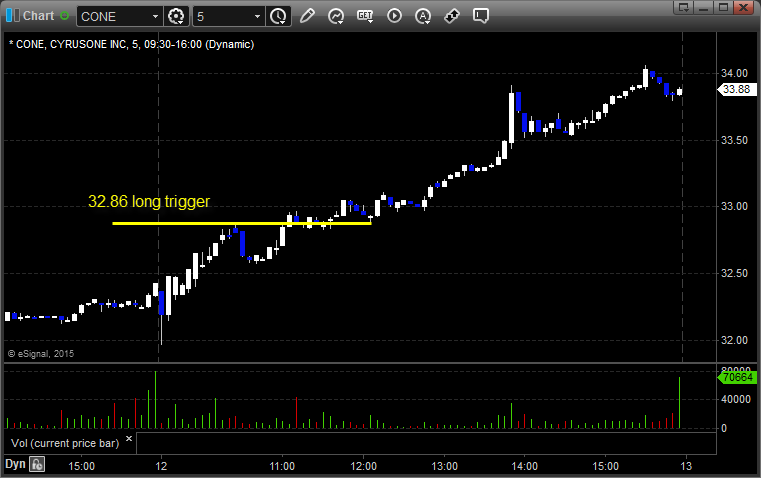Click the window detach dropdown button
761x478 pixels.
[684, 7]
